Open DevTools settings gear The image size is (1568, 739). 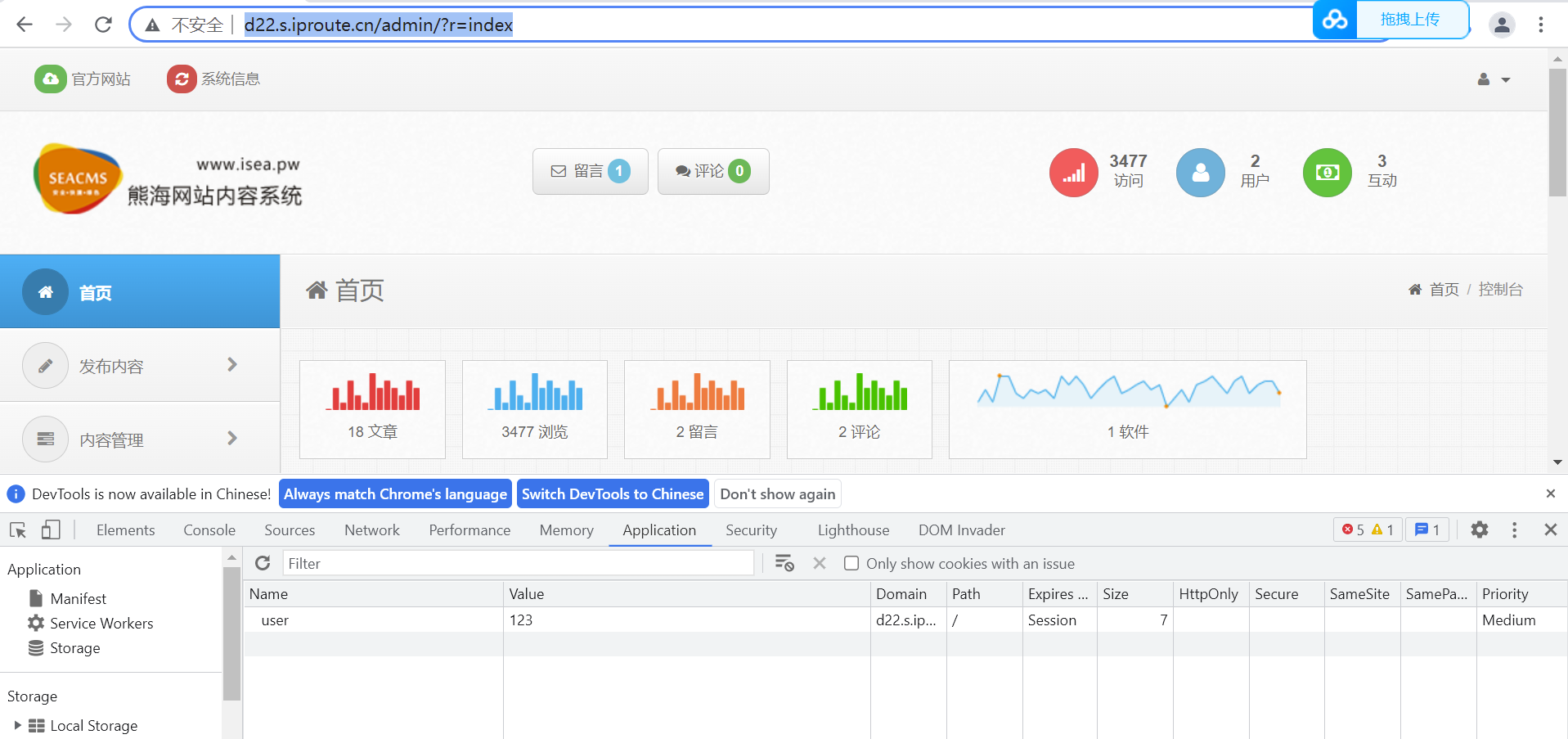[x=1479, y=529]
